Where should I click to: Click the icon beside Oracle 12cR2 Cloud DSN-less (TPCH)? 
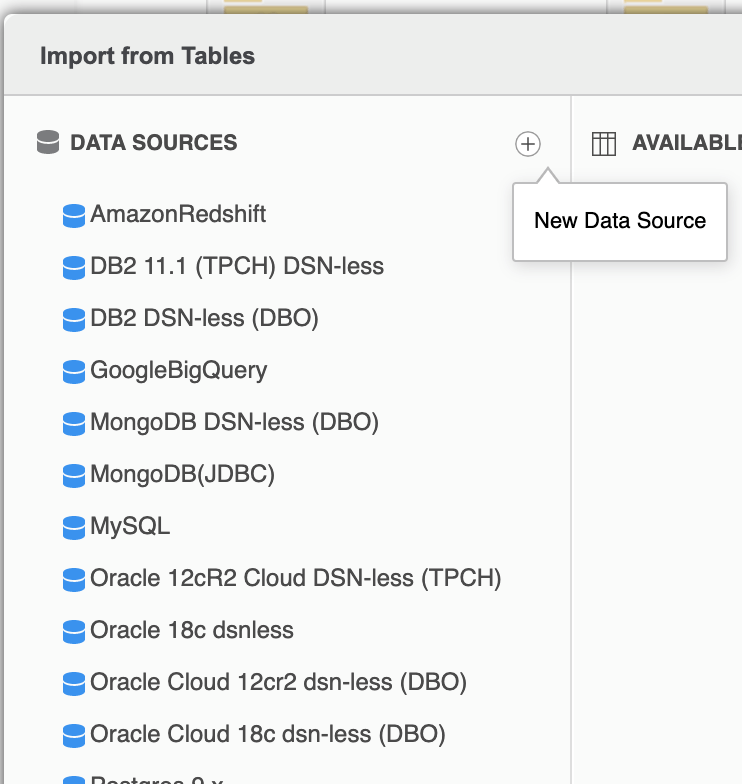[x=74, y=580]
